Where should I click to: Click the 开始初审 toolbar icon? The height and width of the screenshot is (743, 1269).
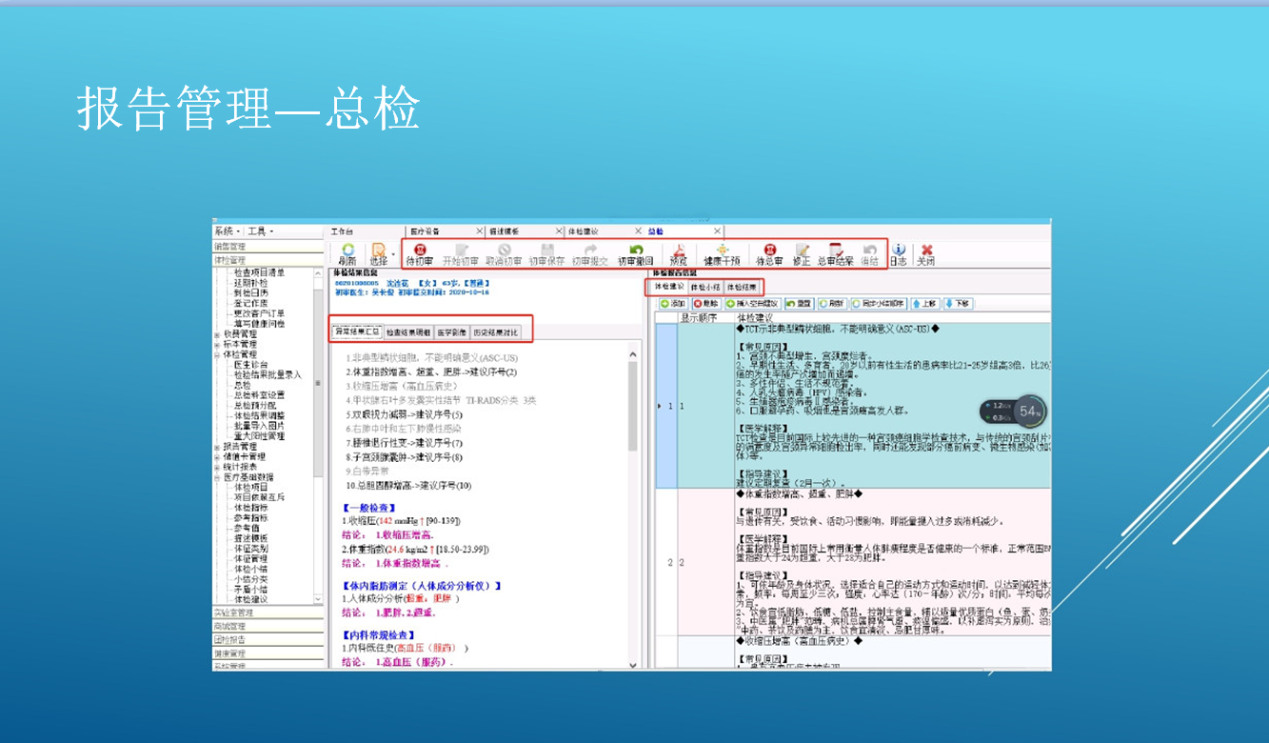click(x=460, y=254)
